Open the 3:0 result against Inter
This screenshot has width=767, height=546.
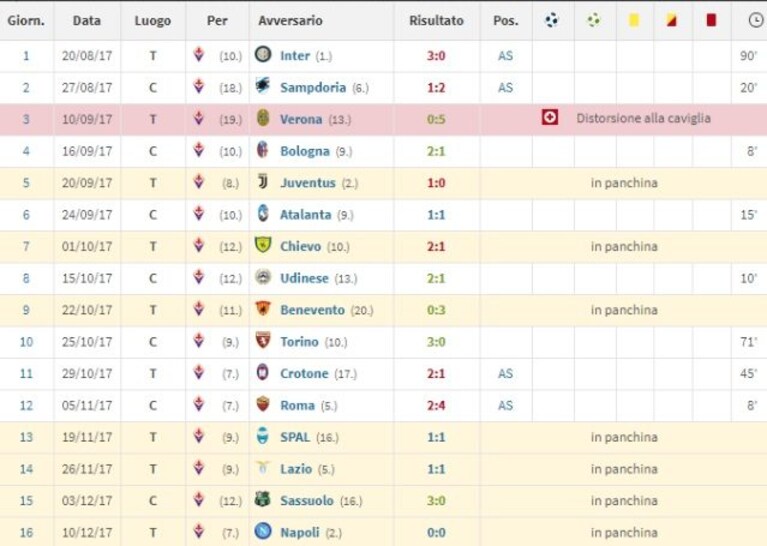[x=436, y=56]
